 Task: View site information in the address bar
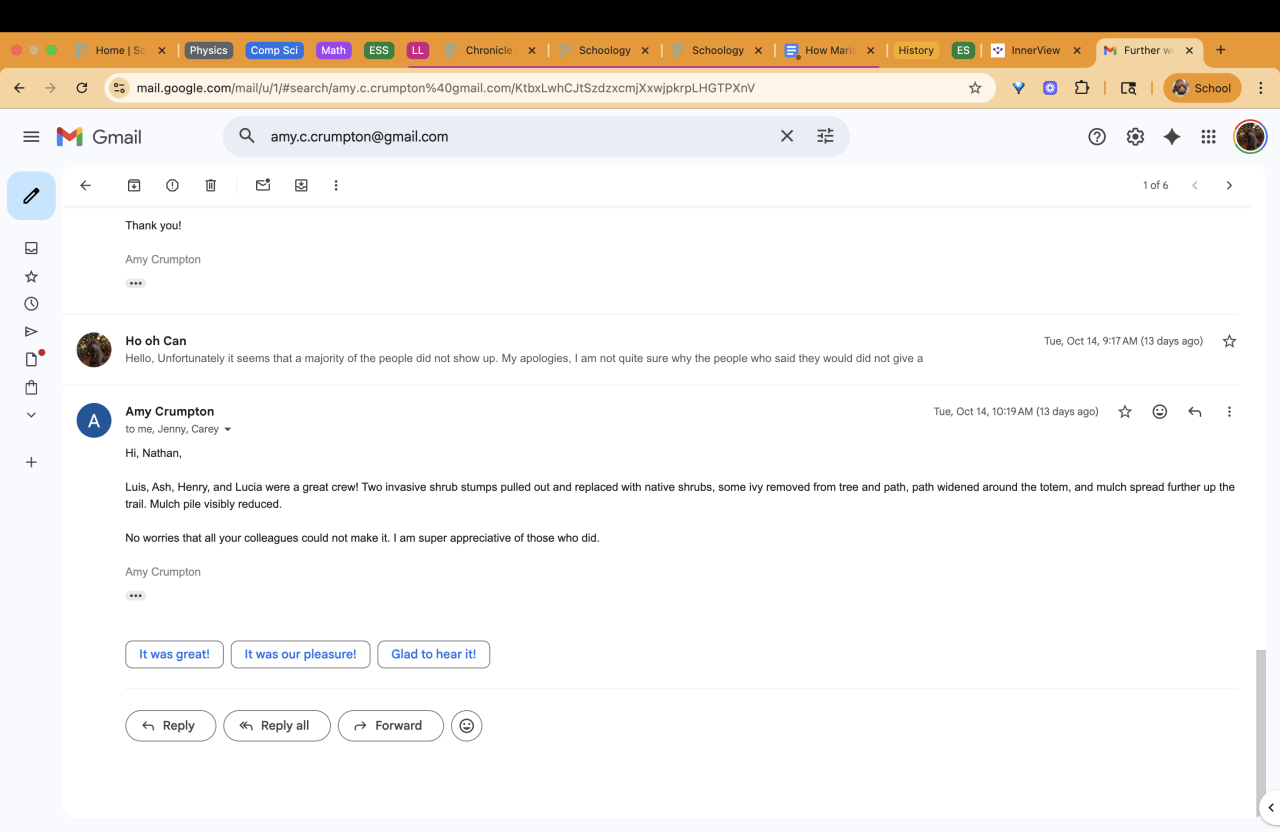click(119, 88)
